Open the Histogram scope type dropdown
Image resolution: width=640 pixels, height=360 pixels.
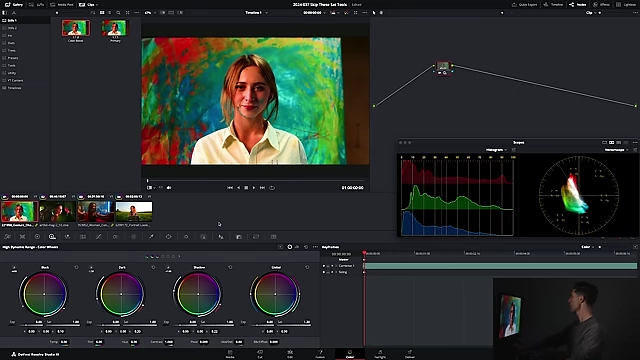point(496,150)
